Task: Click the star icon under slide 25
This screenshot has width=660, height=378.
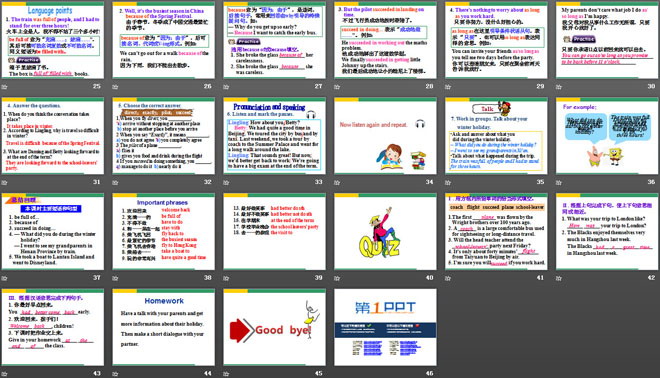Action: click(x=5, y=87)
